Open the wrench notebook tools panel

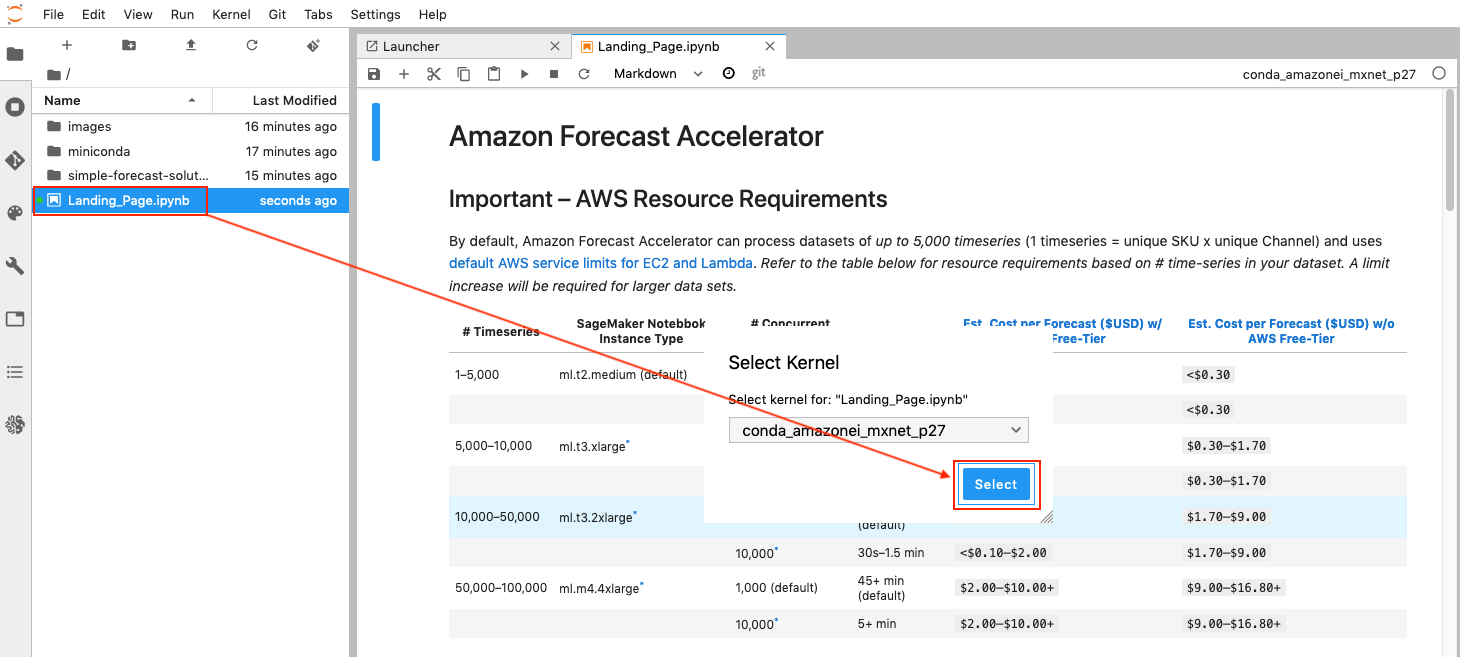(x=15, y=266)
